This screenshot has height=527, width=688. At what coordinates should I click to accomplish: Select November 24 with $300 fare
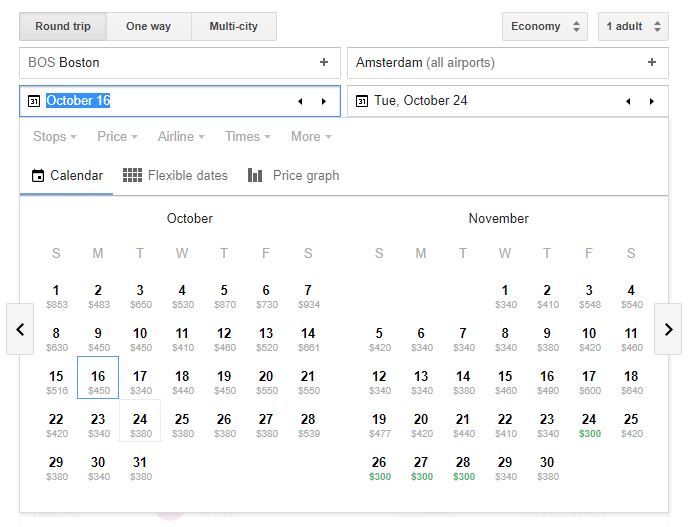tap(589, 425)
